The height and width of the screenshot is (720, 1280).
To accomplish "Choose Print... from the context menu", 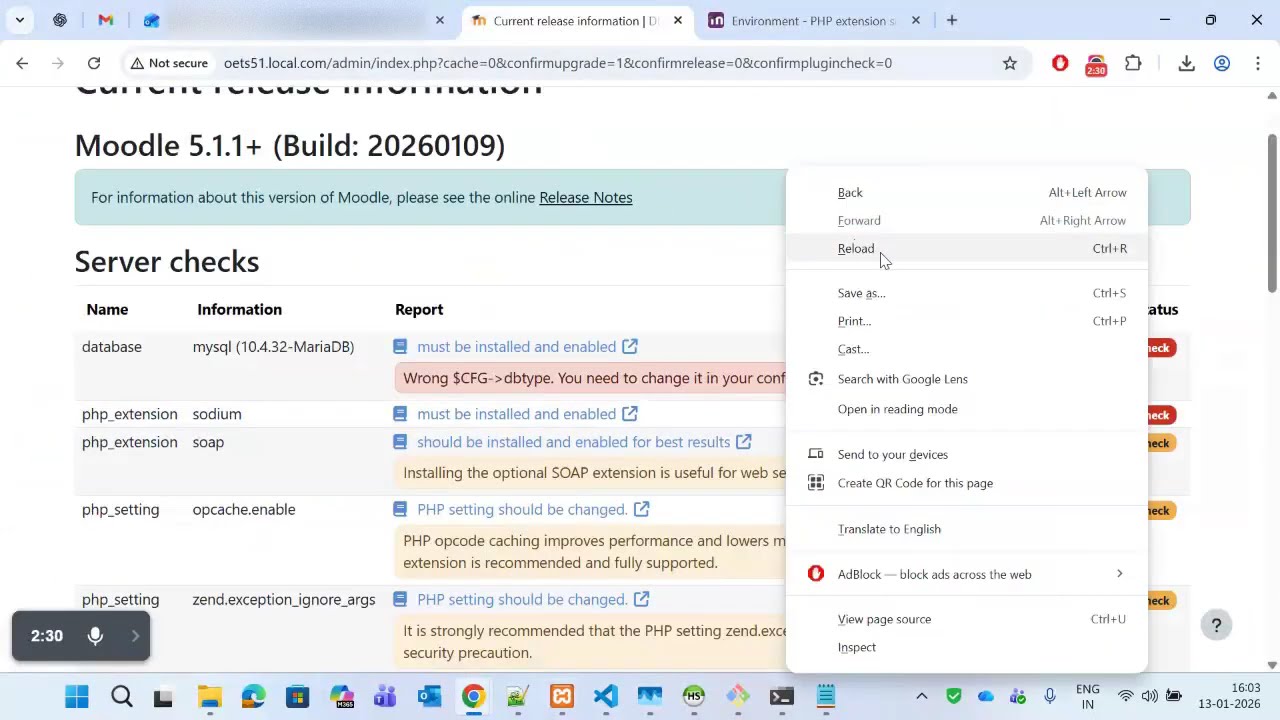I will tap(967, 321).
